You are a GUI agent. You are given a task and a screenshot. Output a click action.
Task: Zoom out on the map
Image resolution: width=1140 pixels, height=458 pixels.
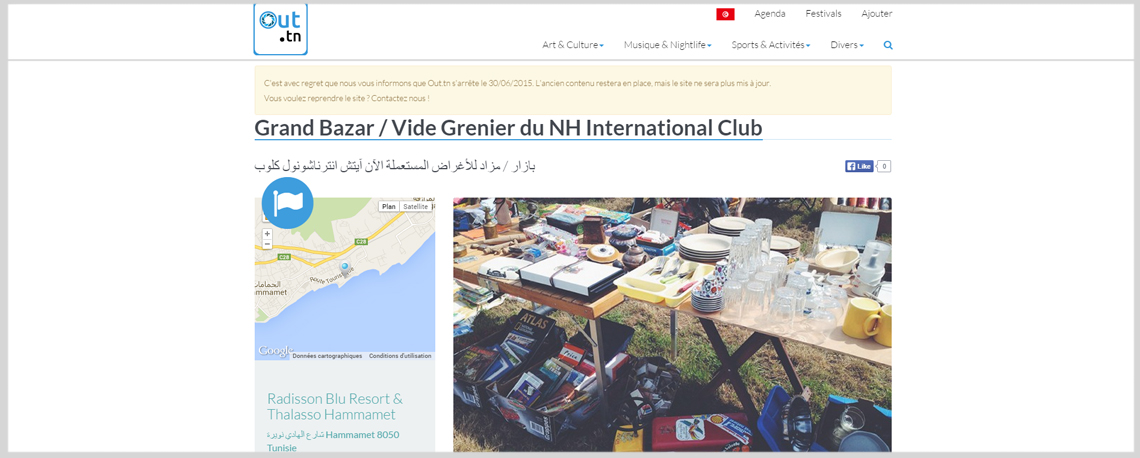pyautogui.click(x=268, y=244)
